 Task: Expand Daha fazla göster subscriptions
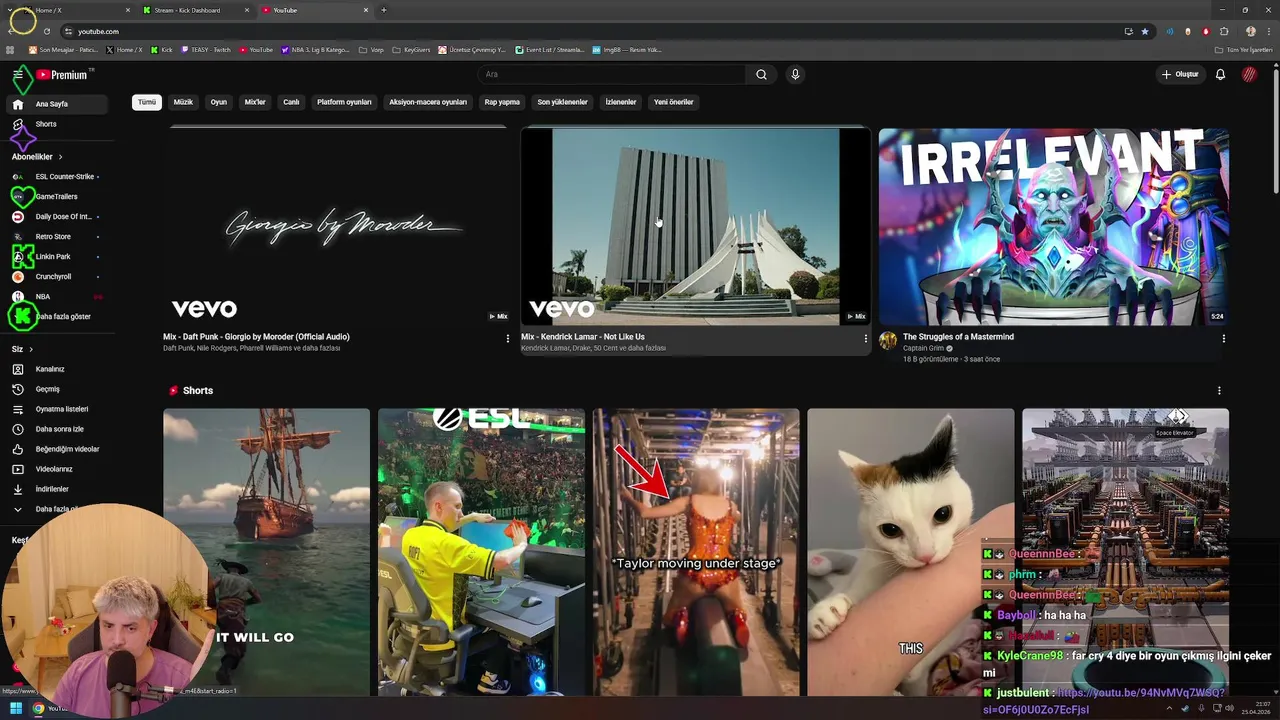tap(55, 317)
